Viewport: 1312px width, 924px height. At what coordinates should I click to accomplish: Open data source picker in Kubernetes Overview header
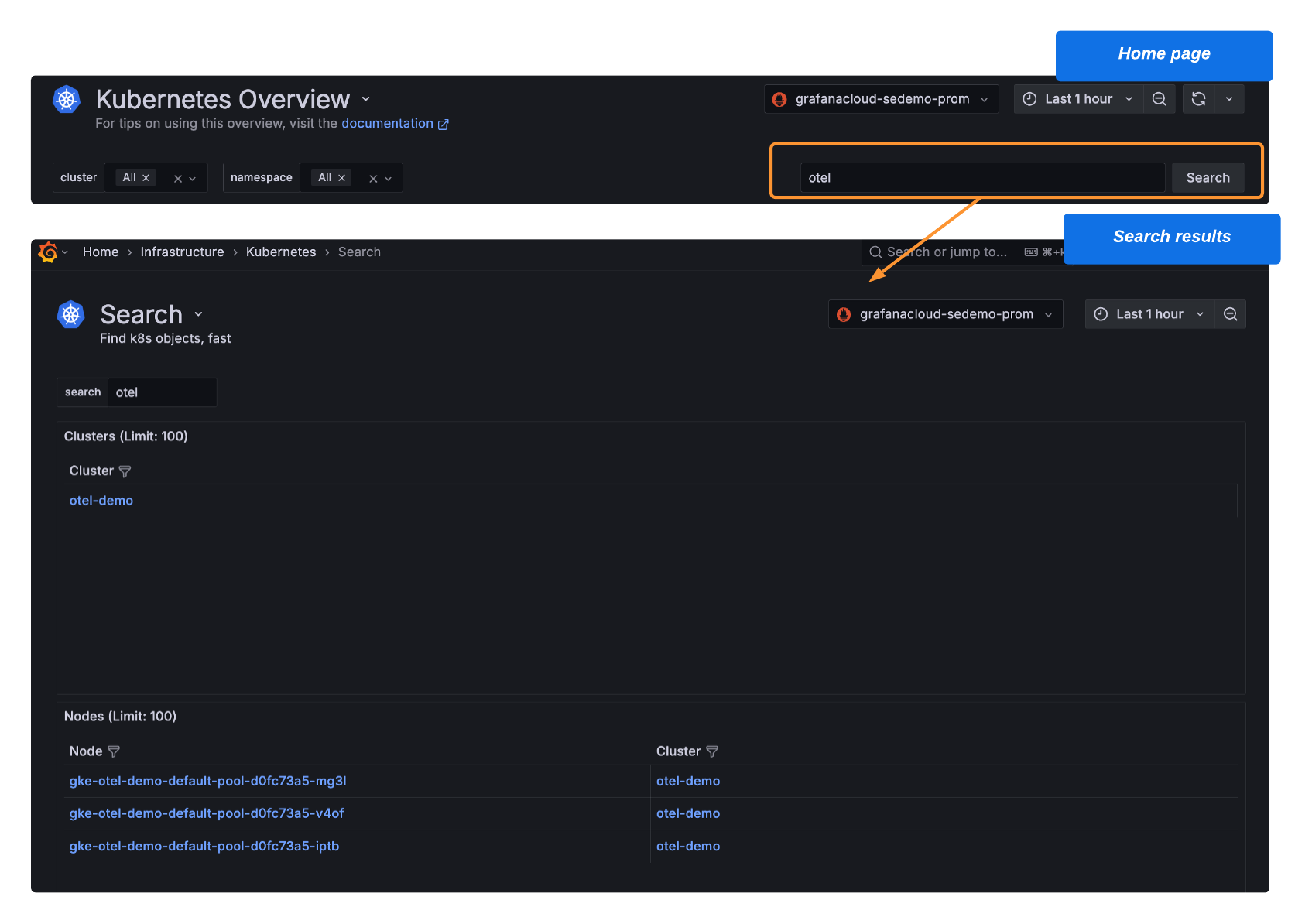[x=882, y=99]
